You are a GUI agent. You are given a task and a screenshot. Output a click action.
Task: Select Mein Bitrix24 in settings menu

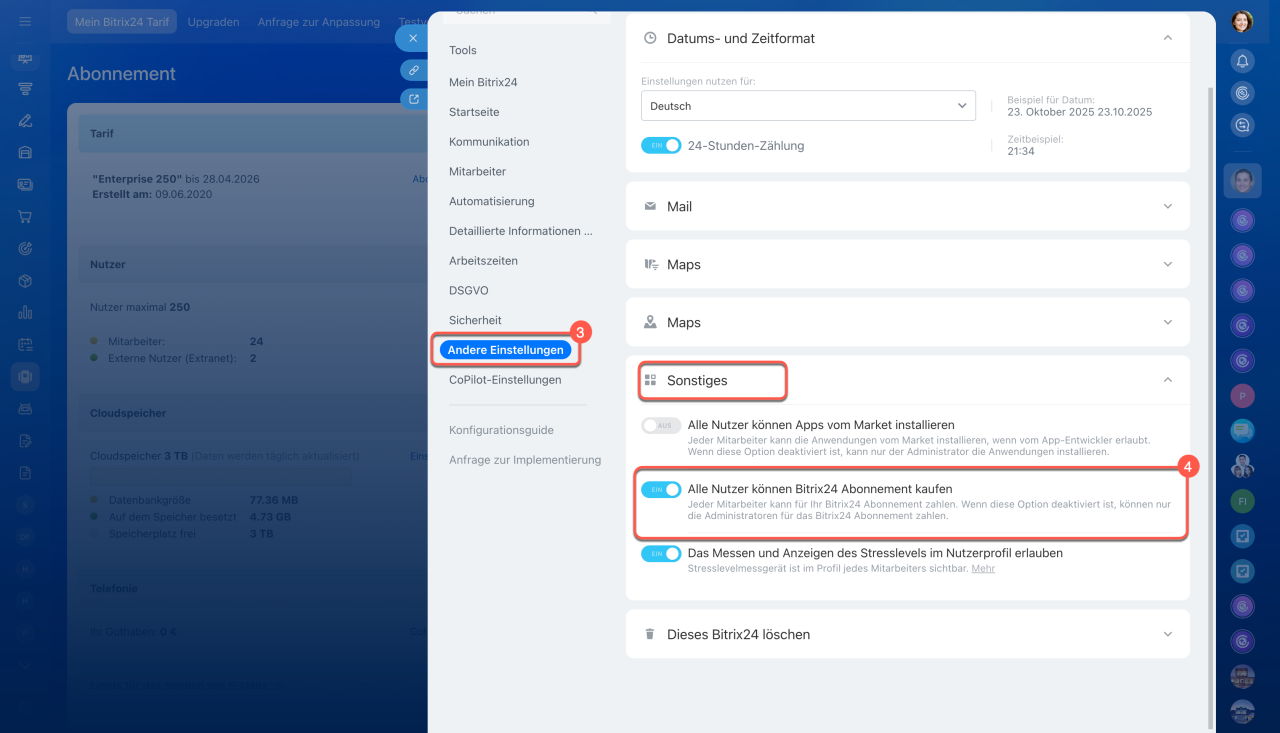pos(483,82)
